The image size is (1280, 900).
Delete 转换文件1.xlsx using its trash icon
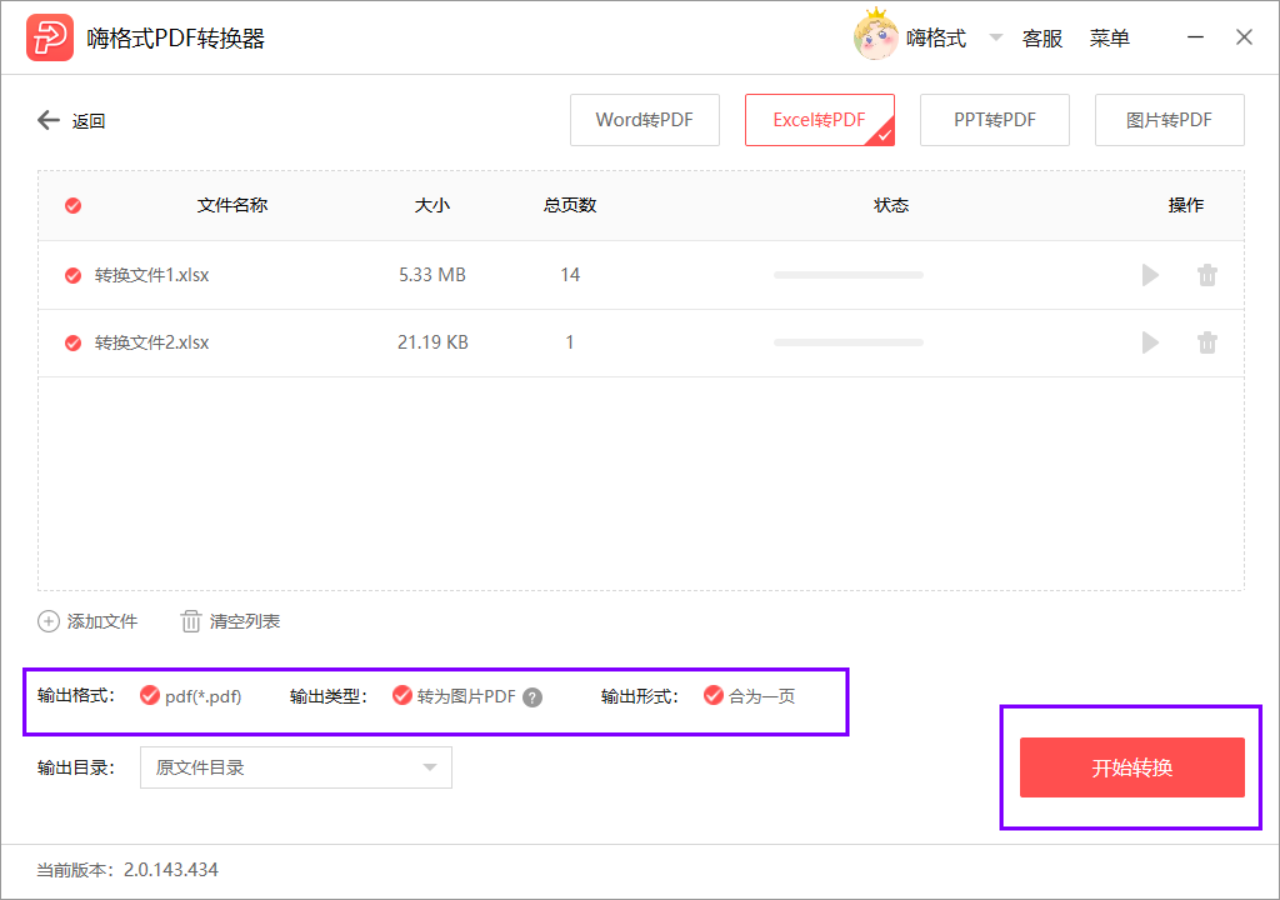coord(1207,275)
